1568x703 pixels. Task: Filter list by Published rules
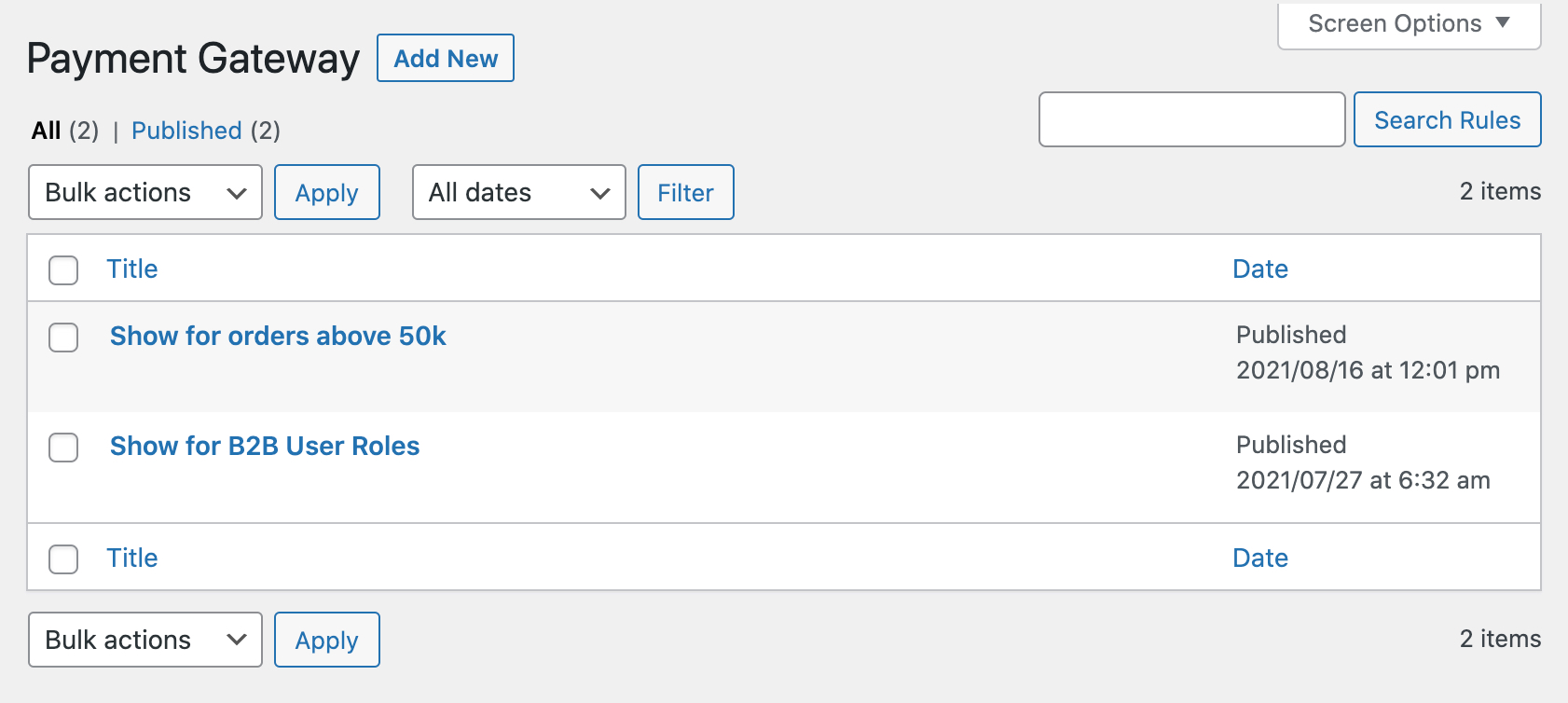pyautogui.click(x=186, y=131)
